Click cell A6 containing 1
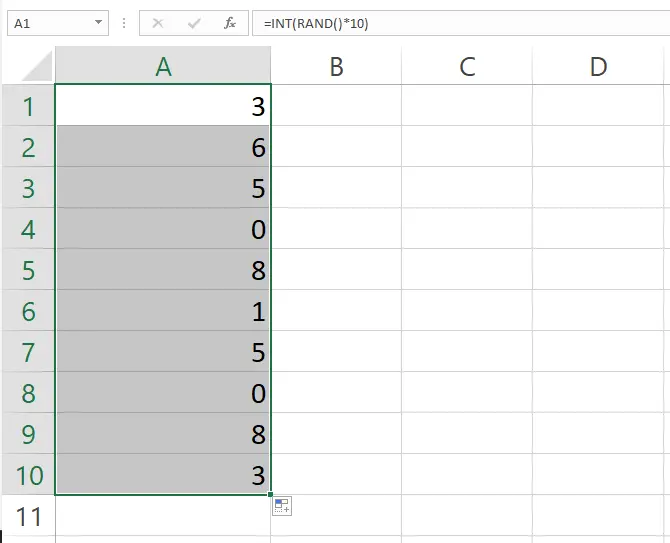Image resolution: width=670 pixels, height=543 pixels. click(x=163, y=311)
